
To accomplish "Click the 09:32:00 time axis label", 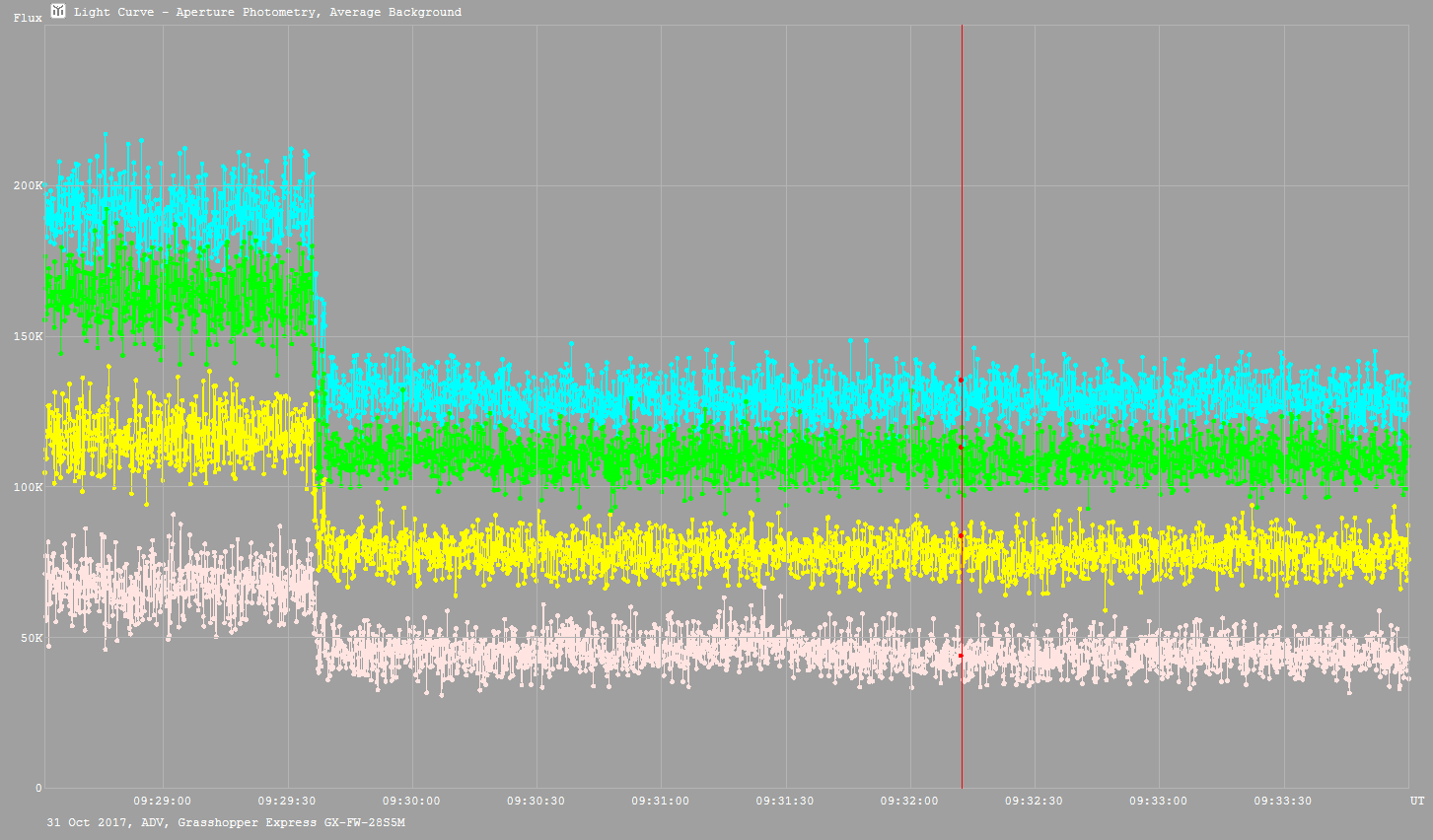I will [x=909, y=801].
